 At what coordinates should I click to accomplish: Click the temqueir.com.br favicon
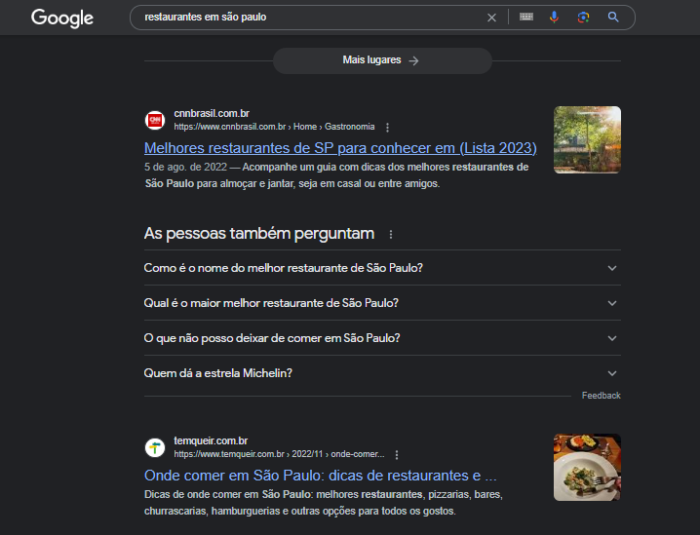click(155, 447)
